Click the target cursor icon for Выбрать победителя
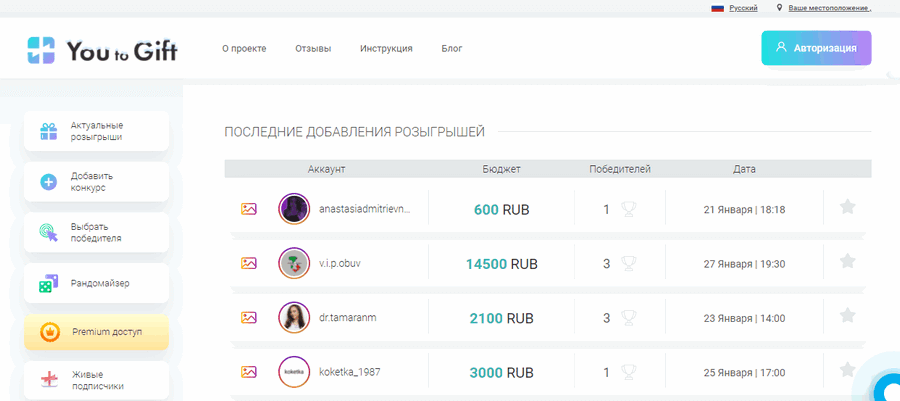The height and width of the screenshot is (401, 900). 49,232
